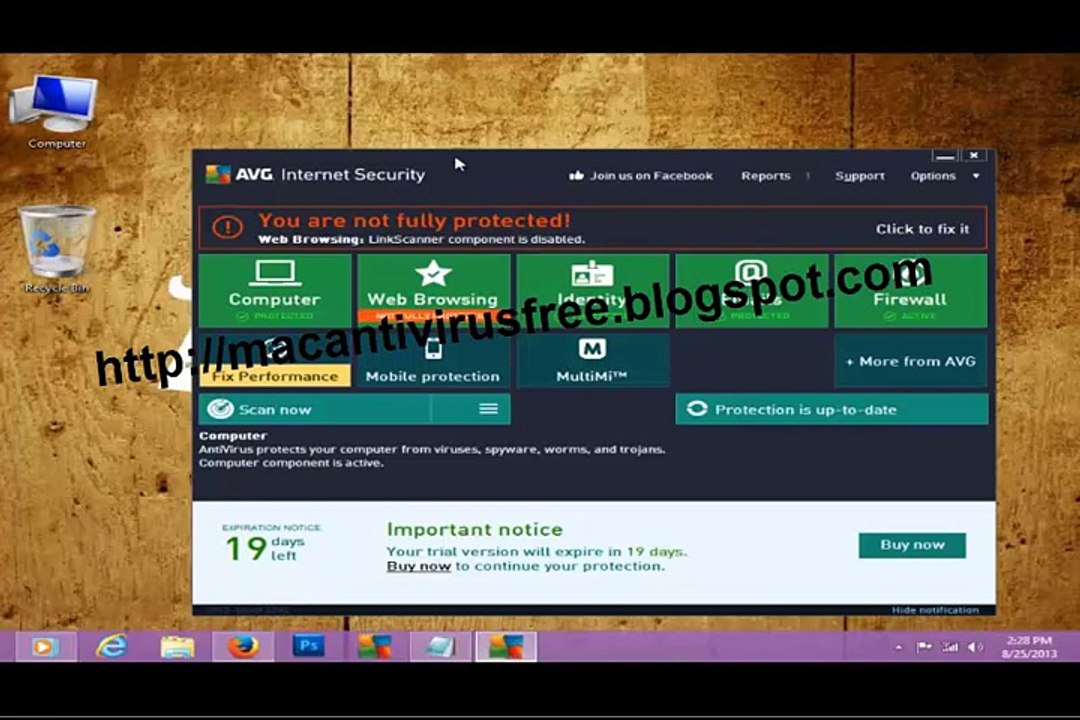The image size is (1080, 720).
Task: Open the Support menu
Action: pyautogui.click(x=860, y=176)
